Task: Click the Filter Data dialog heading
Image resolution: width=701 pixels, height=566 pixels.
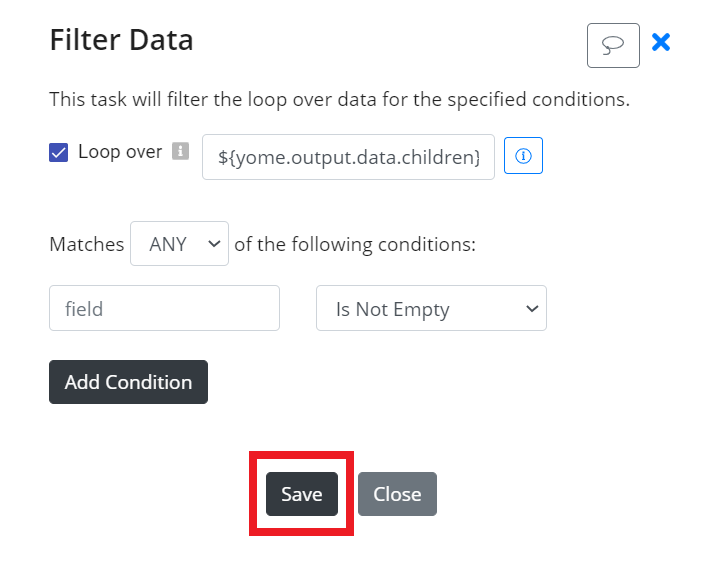Action: [x=121, y=40]
